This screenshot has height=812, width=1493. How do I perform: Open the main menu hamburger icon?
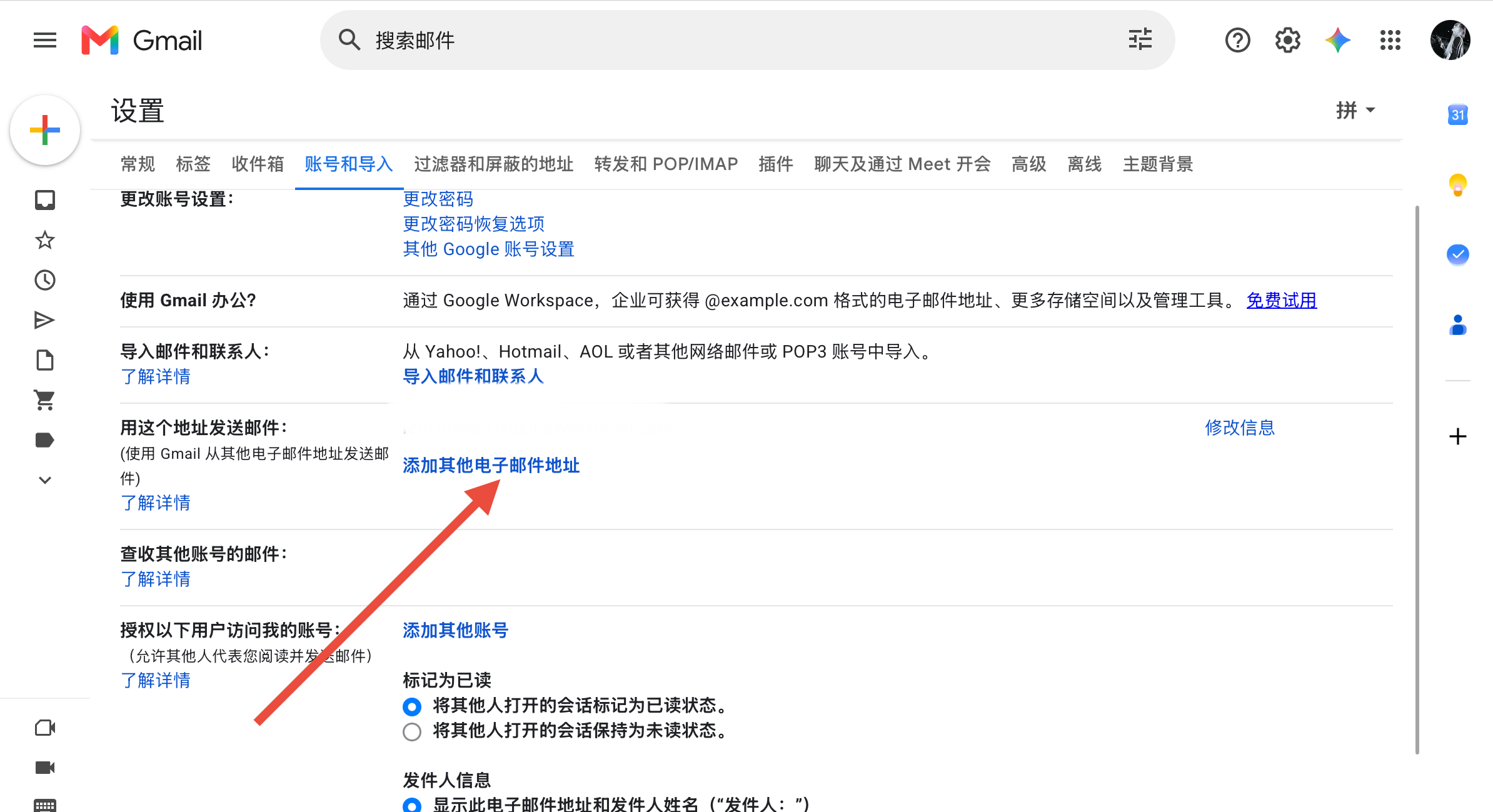pos(45,41)
